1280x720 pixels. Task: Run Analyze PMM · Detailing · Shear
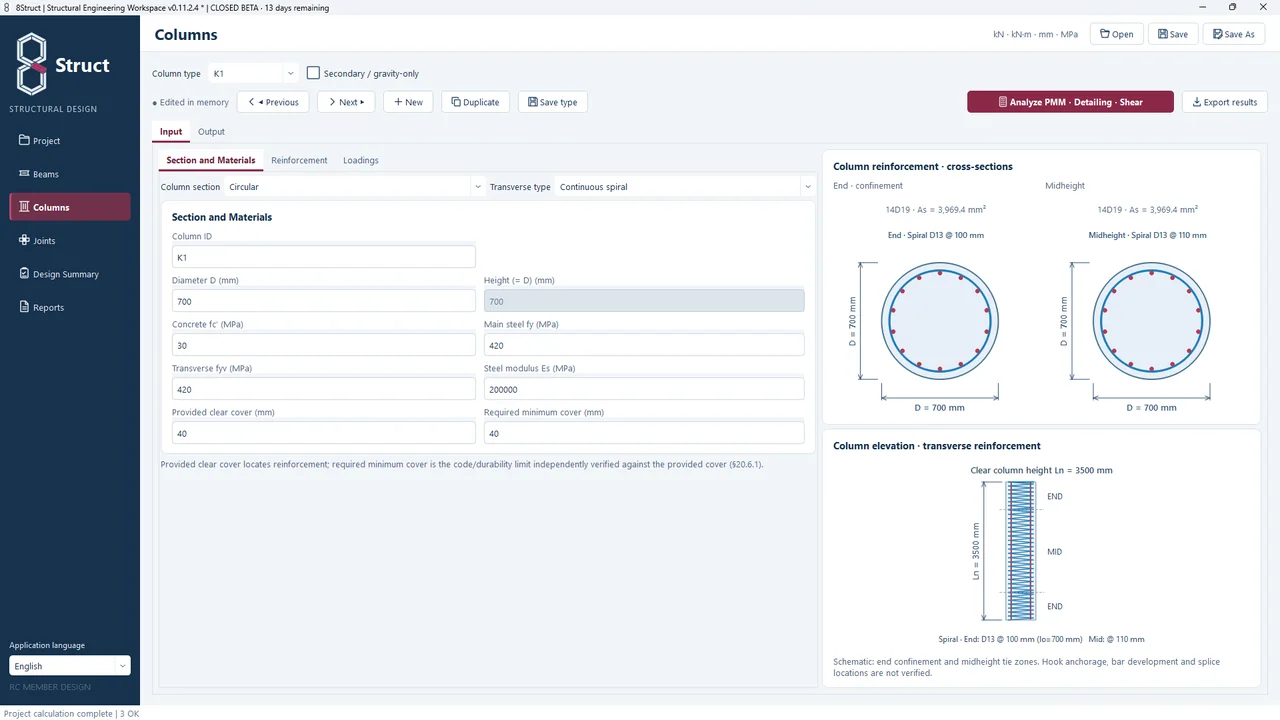click(1070, 102)
